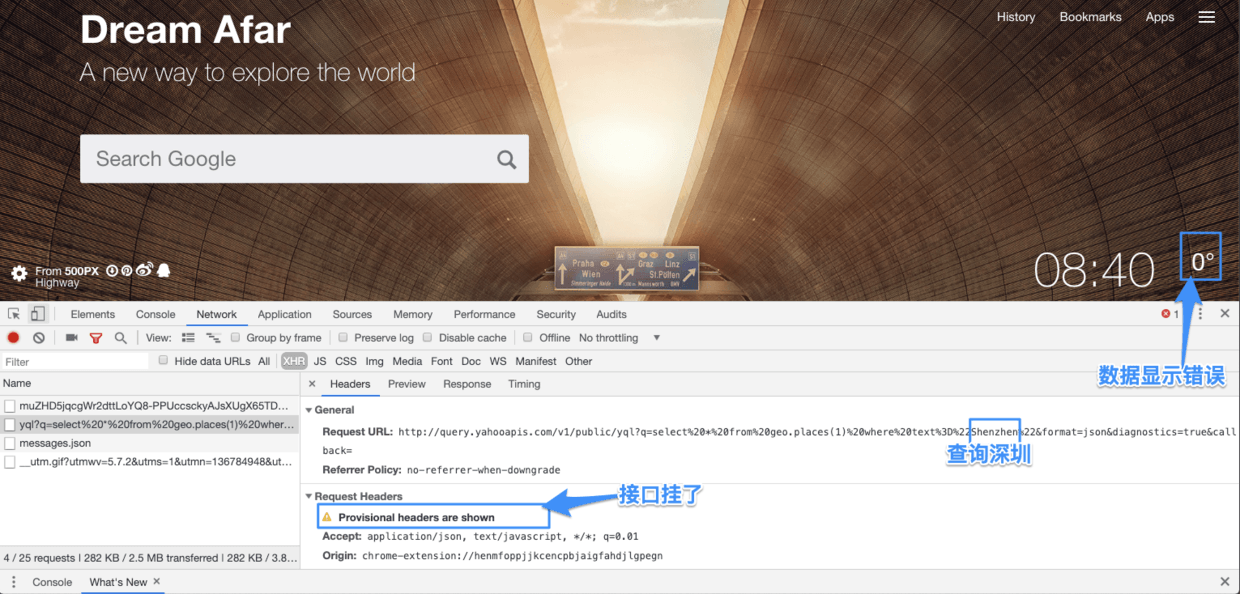This screenshot has width=1240, height=594.
Task: Click the search magnifier in Google box
Action: coord(506,159)
